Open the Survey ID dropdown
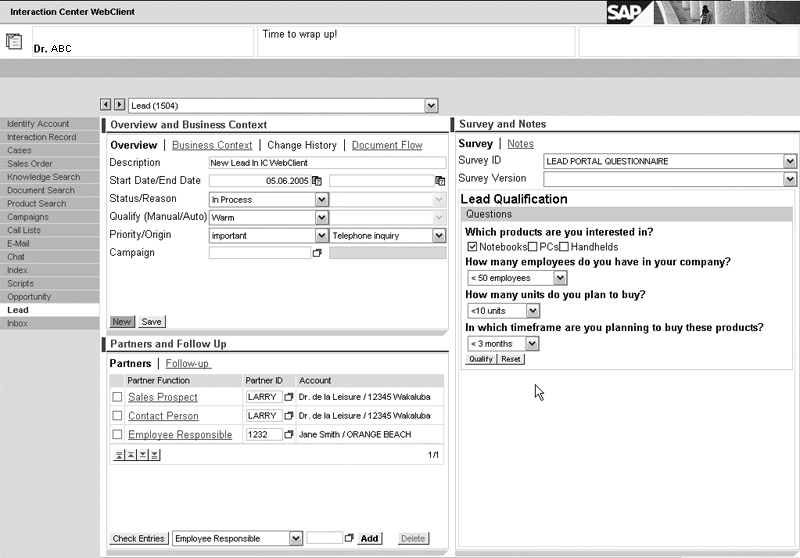Viewport: 800px width, 558px height. coord(790,161)
